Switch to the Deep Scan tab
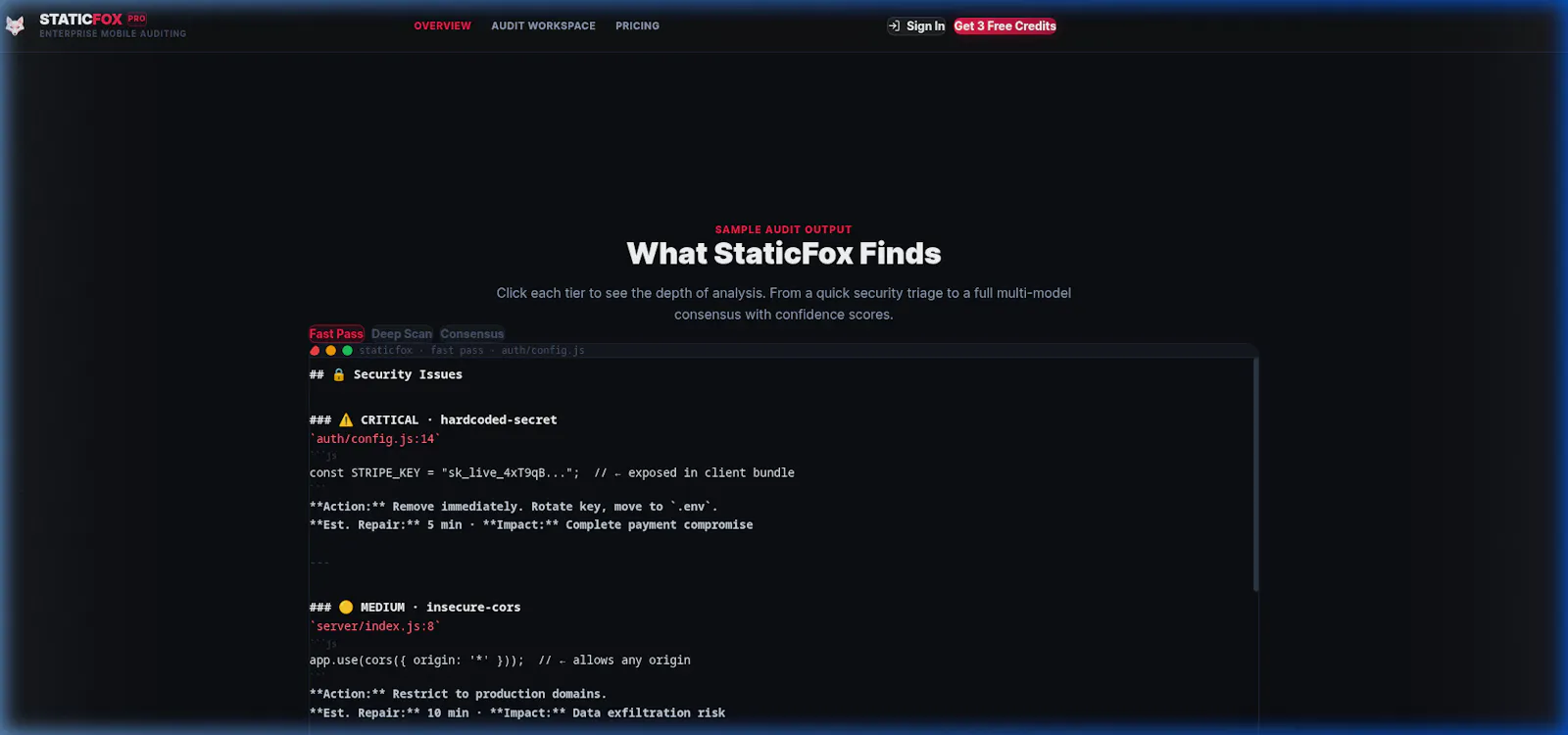Screen dimensions: 1568x735 coord(402,334)
